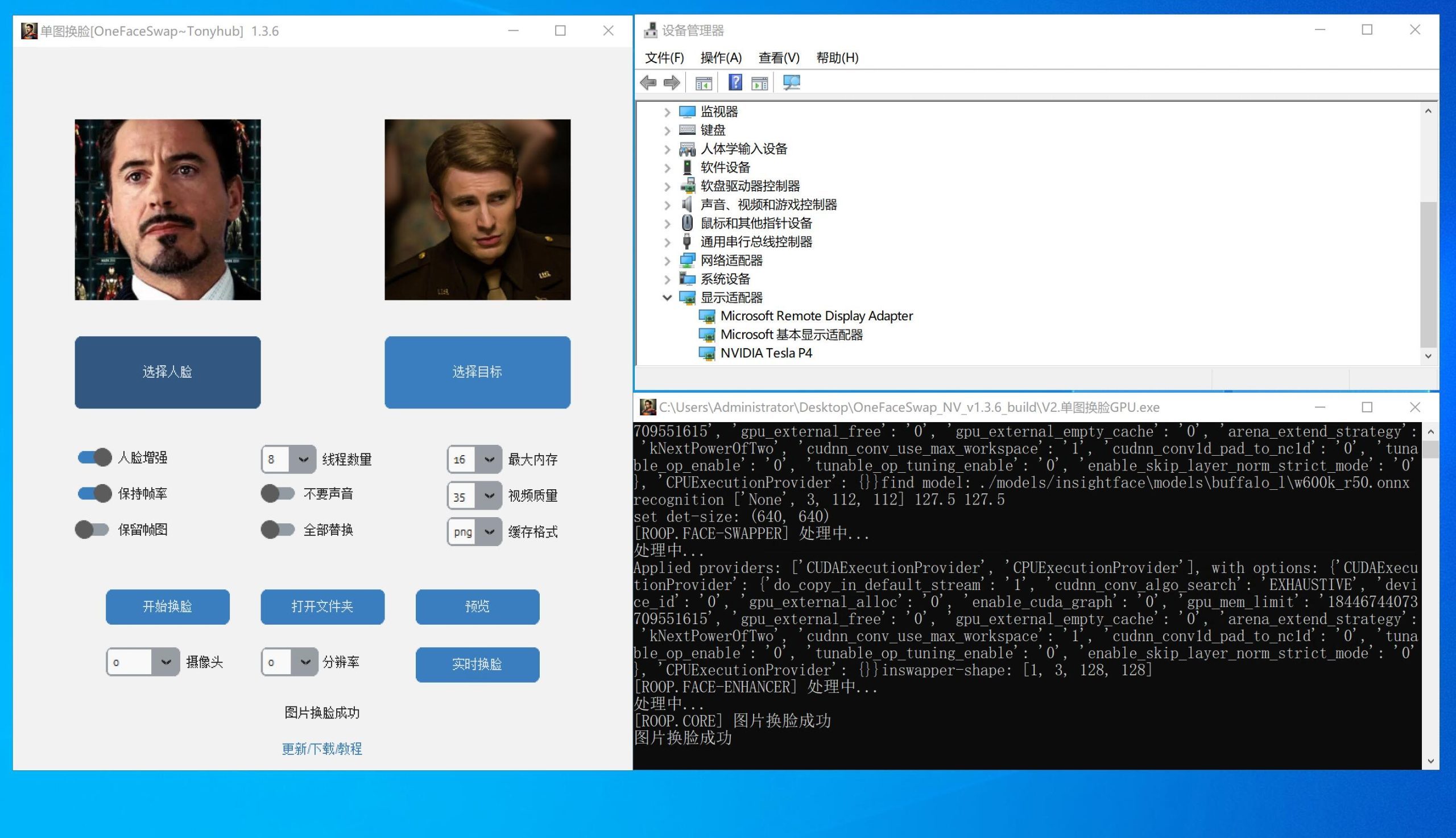Open the 帮助(H) menu
1456x838 pixels.
coord(837,57)
